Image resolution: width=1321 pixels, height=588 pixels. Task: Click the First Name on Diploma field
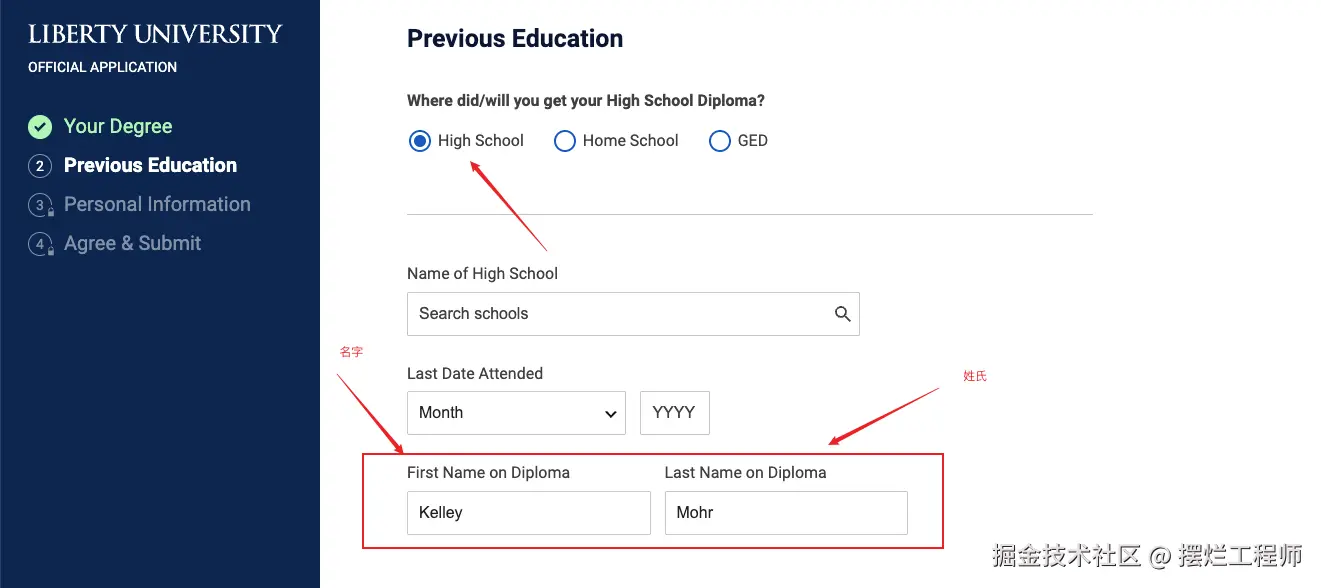(x=528, y=513)
